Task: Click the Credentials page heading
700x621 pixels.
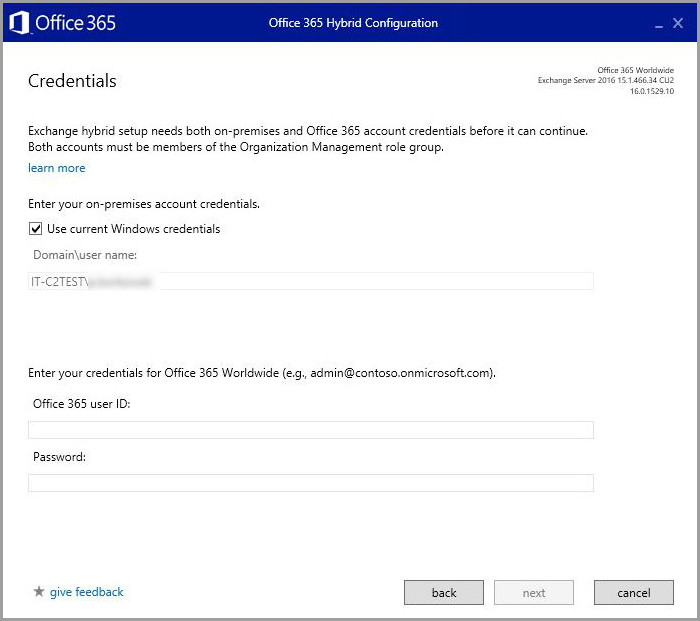Action: point(72,81)
